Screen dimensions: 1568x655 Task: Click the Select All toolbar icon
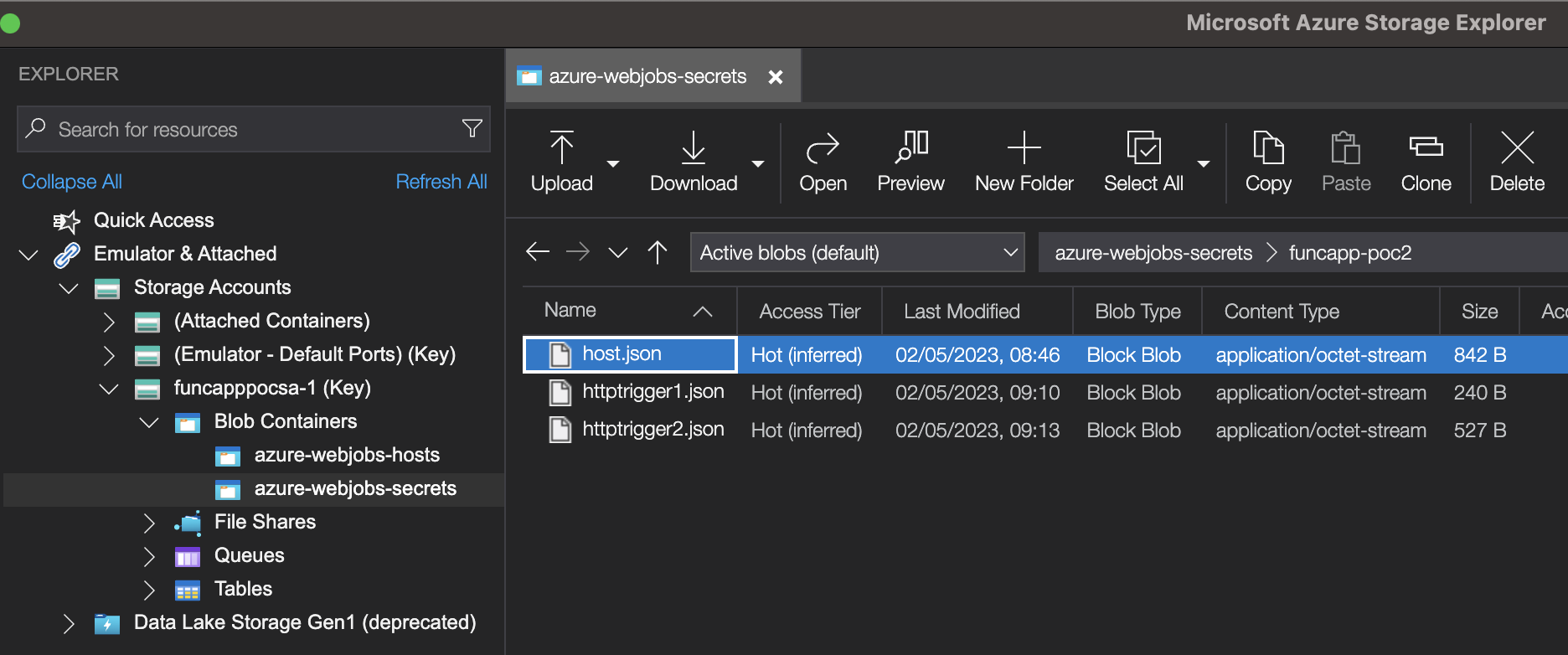[1143, 147]
